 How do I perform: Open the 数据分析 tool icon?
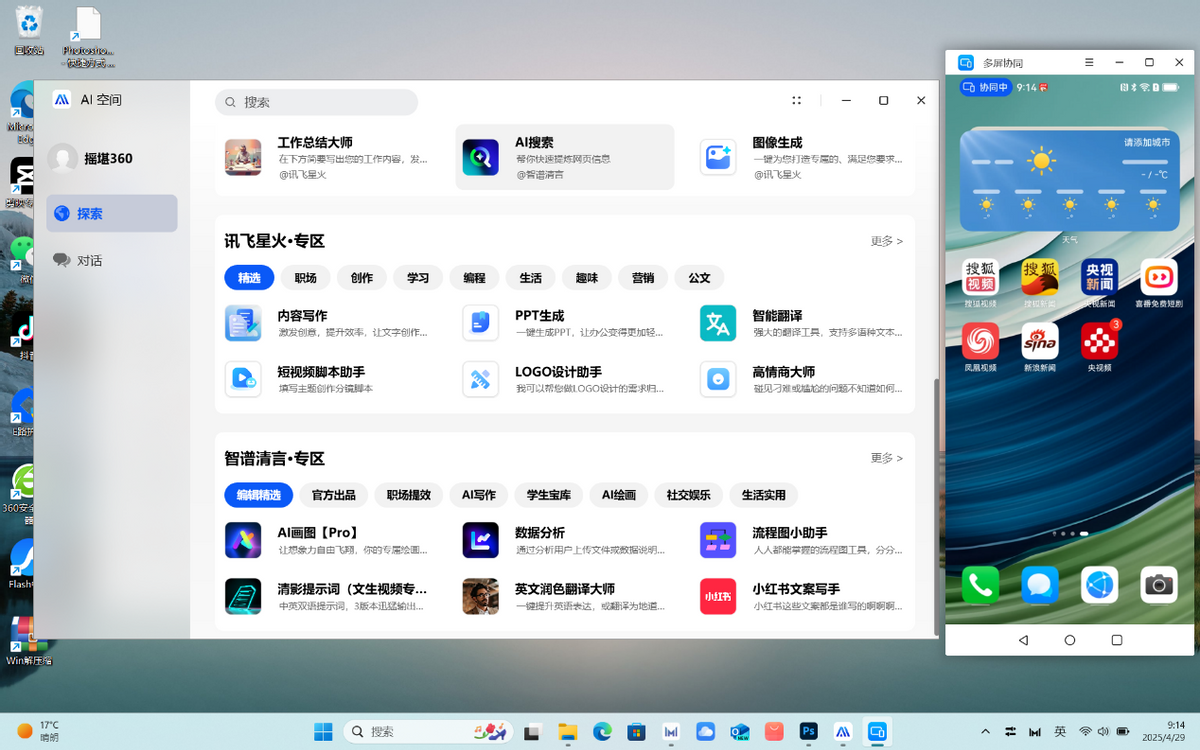[x=480, y=540]
